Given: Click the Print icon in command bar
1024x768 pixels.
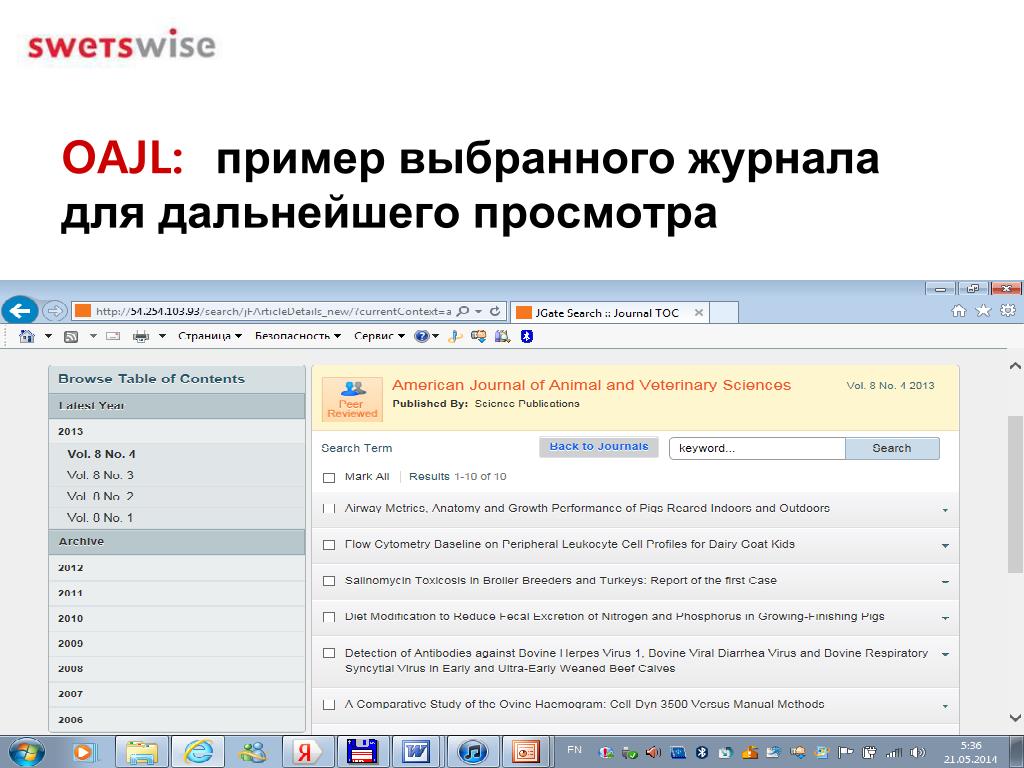Looking at the screenshot, I should (x=140, y=336).
